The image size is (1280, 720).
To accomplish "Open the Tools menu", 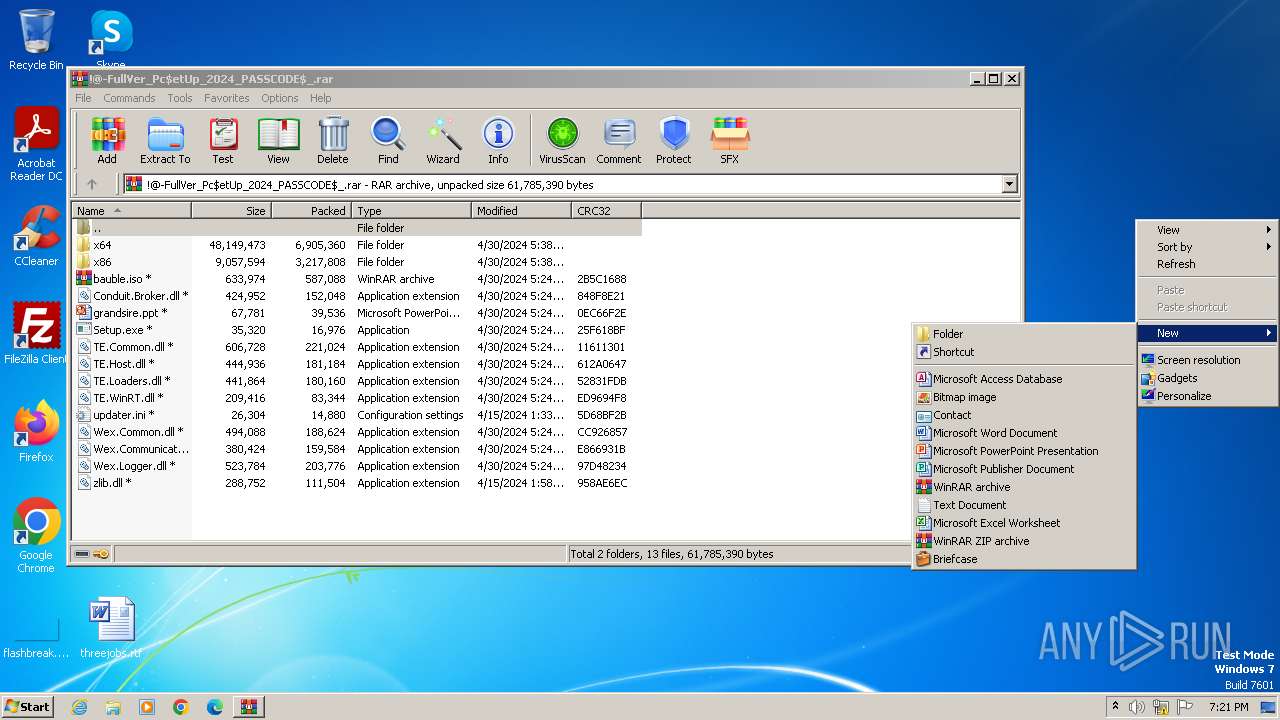I will [x=180, y=98].
